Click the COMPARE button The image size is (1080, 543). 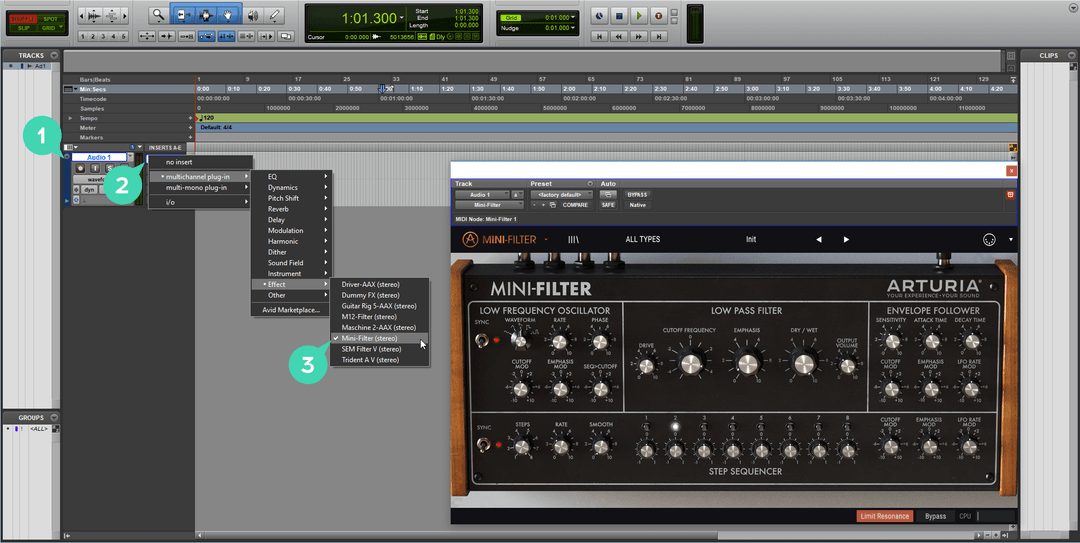pyautogui.click(x=575, y=205)
